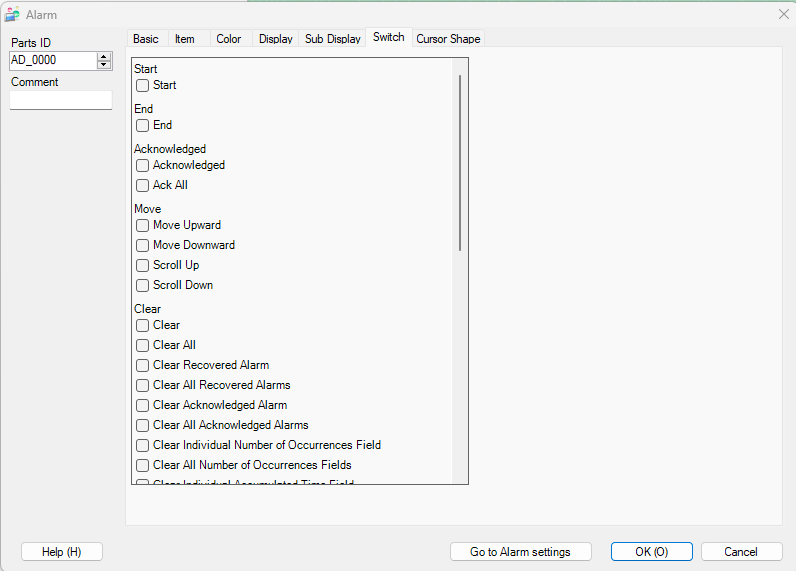This screenshot has height=571, width=796.
Task: Tick Clear All Acknowledged Alarms checkbox
Action: point(143,425)
